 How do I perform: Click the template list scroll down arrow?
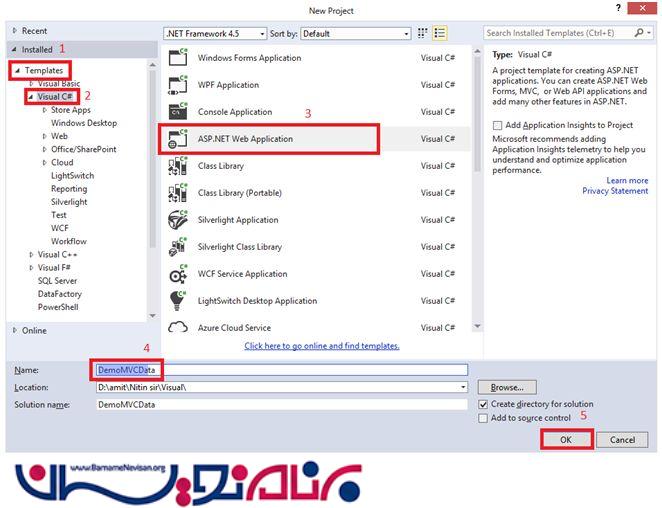[478, 326]
